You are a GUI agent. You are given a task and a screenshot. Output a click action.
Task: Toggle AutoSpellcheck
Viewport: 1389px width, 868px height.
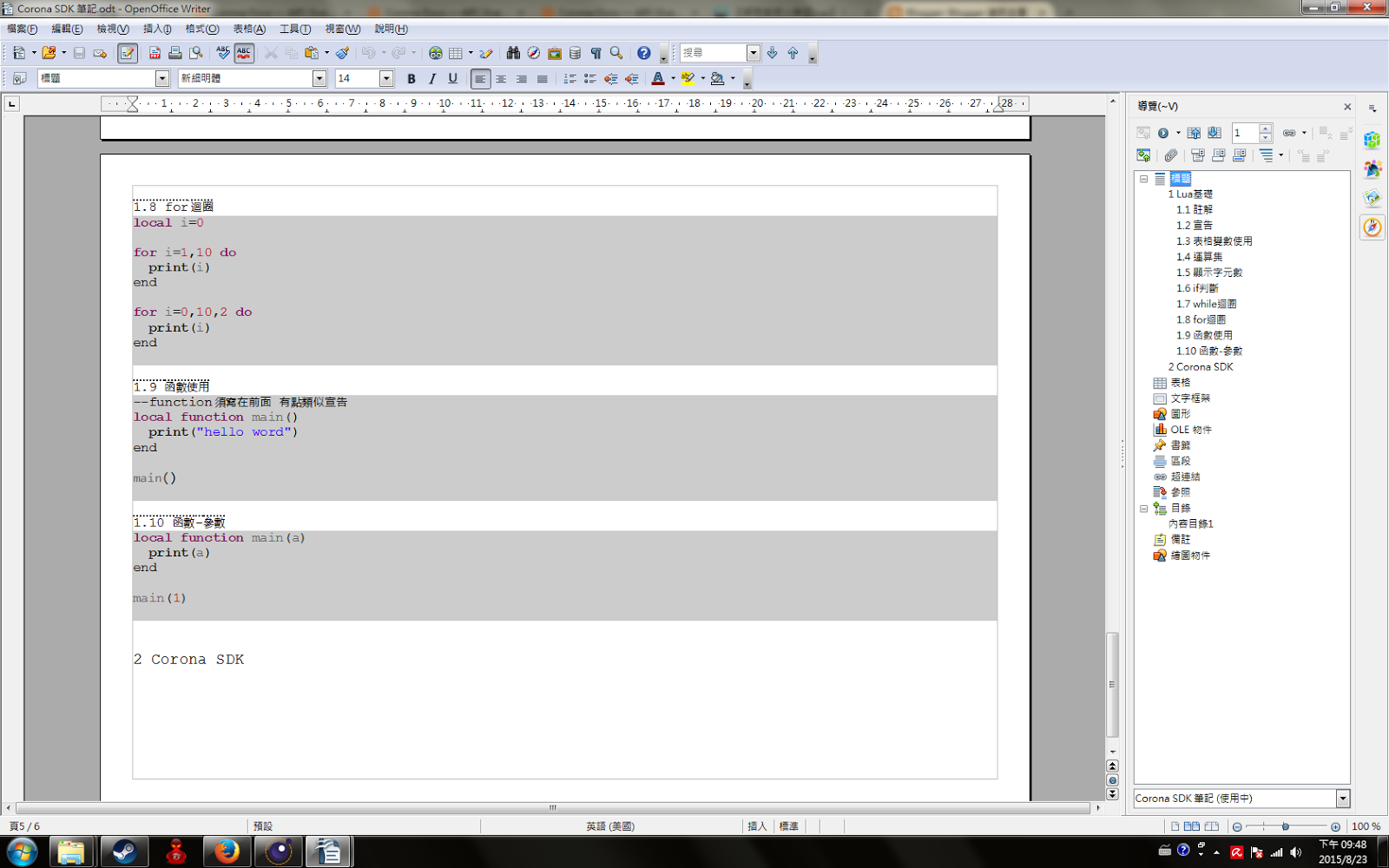point(244,53)
